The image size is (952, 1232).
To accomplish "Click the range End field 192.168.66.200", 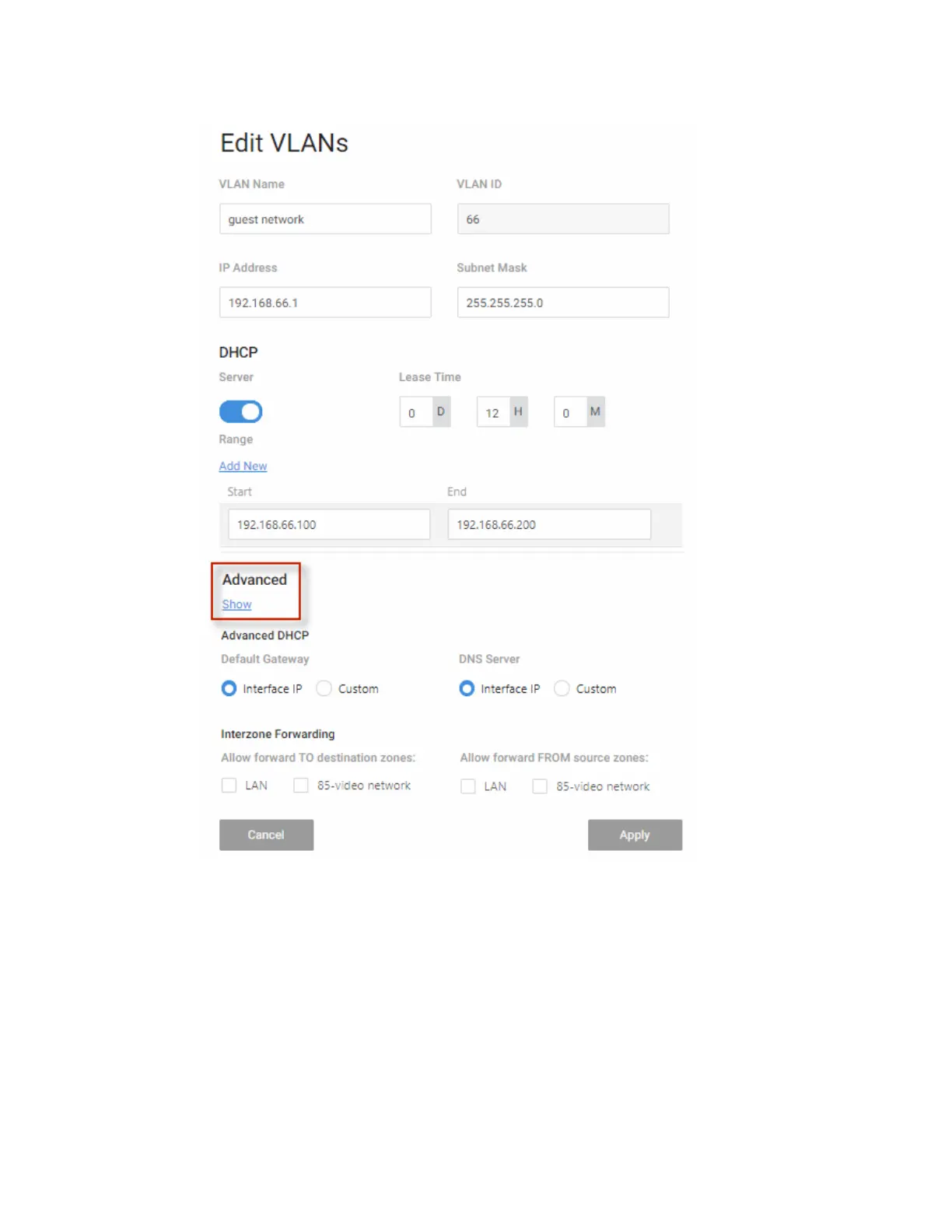I will (x=549, y=524).
